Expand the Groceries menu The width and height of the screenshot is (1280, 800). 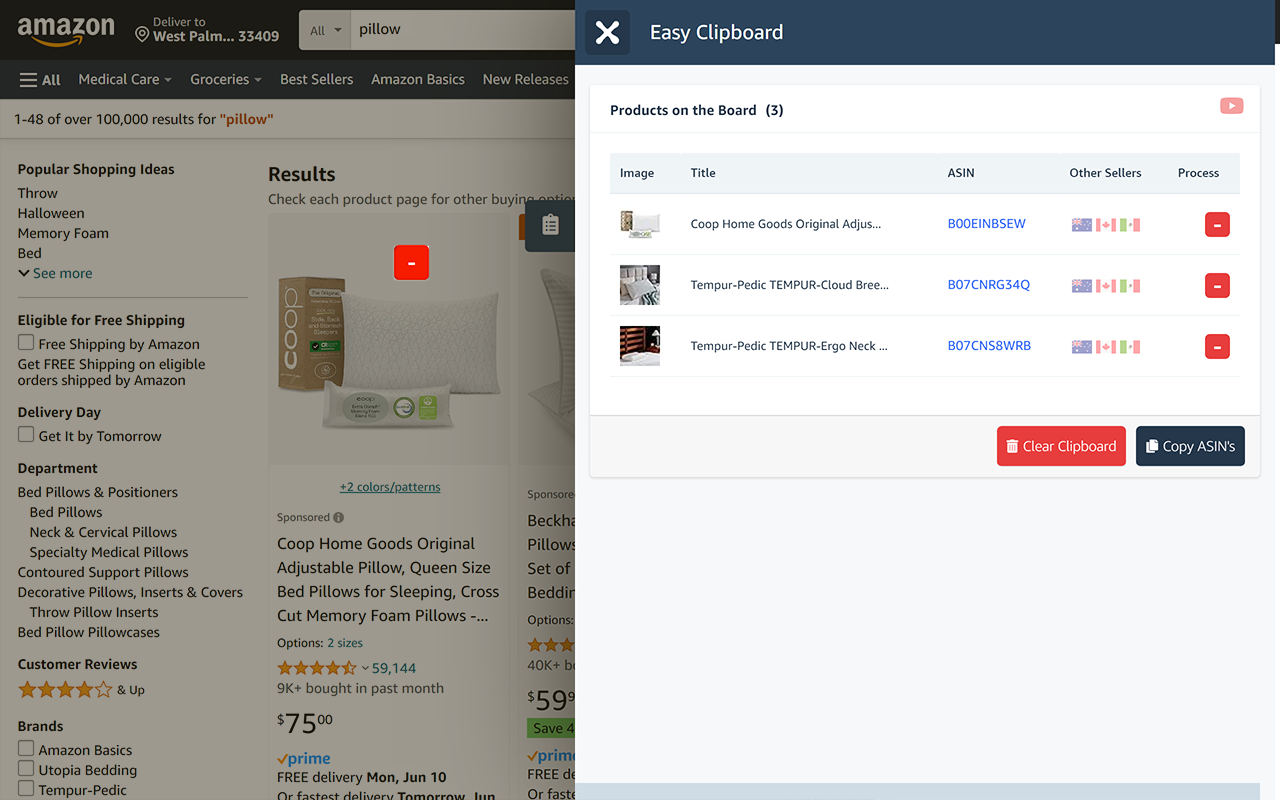tap(226, 80)
